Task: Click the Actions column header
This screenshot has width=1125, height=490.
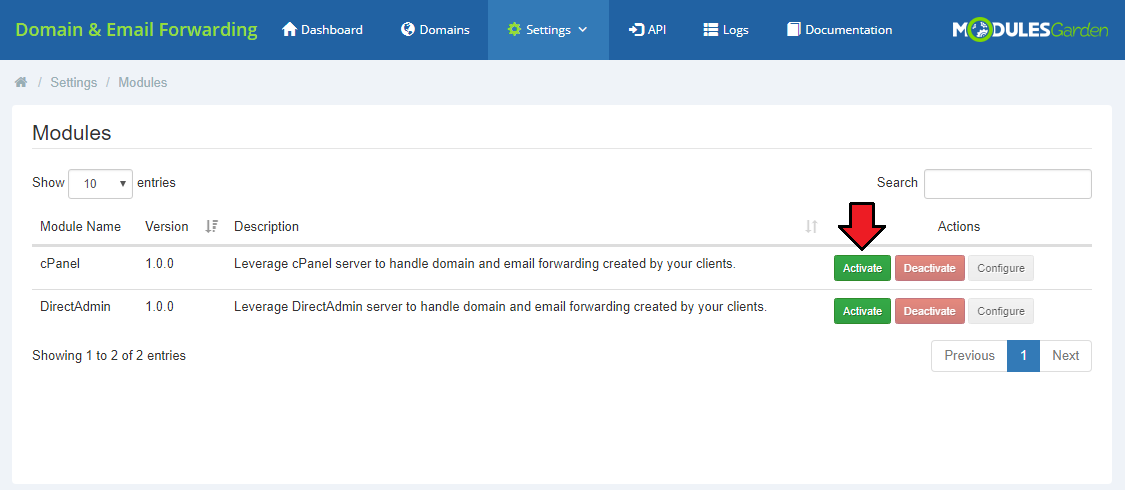Action: (959, 227)
